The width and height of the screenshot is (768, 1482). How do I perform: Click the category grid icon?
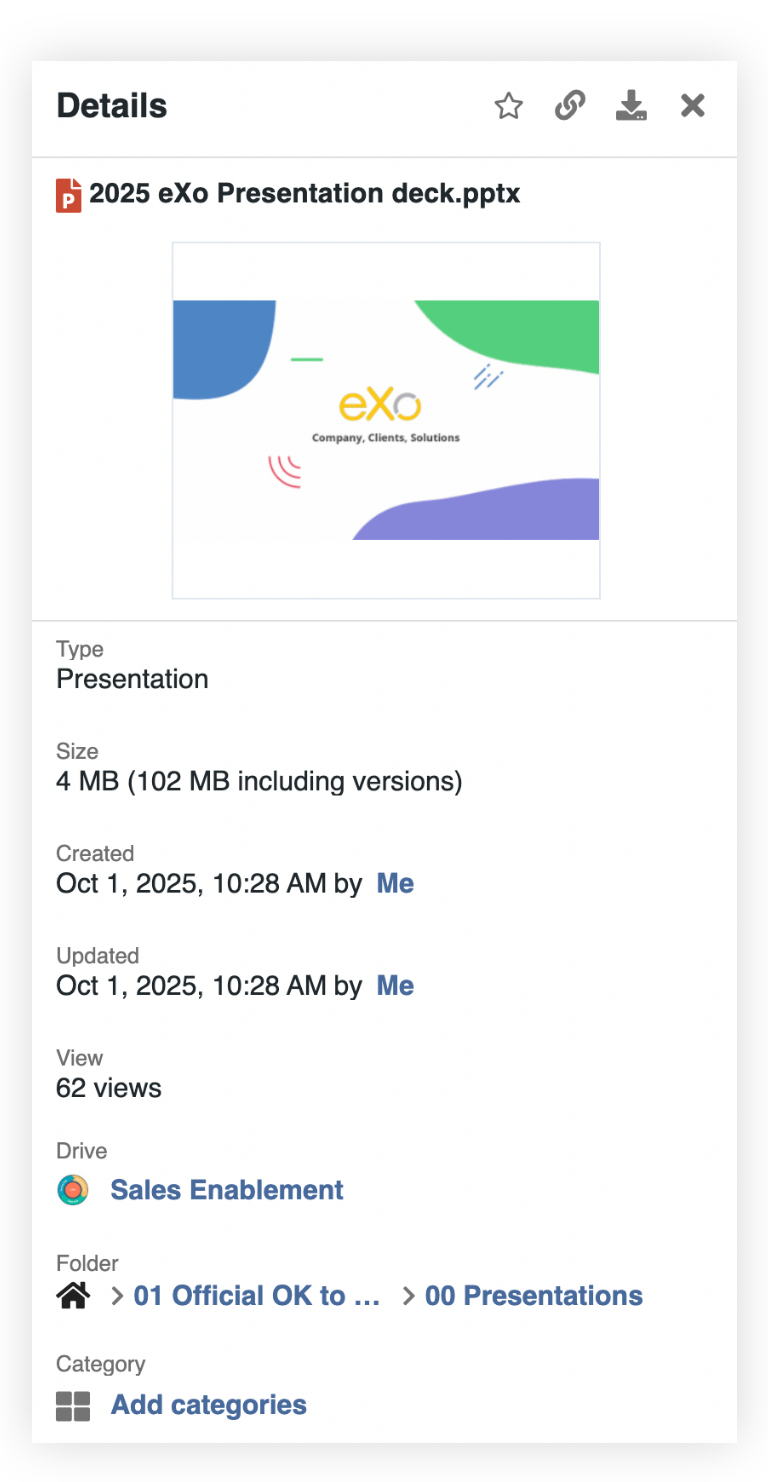73,1406
